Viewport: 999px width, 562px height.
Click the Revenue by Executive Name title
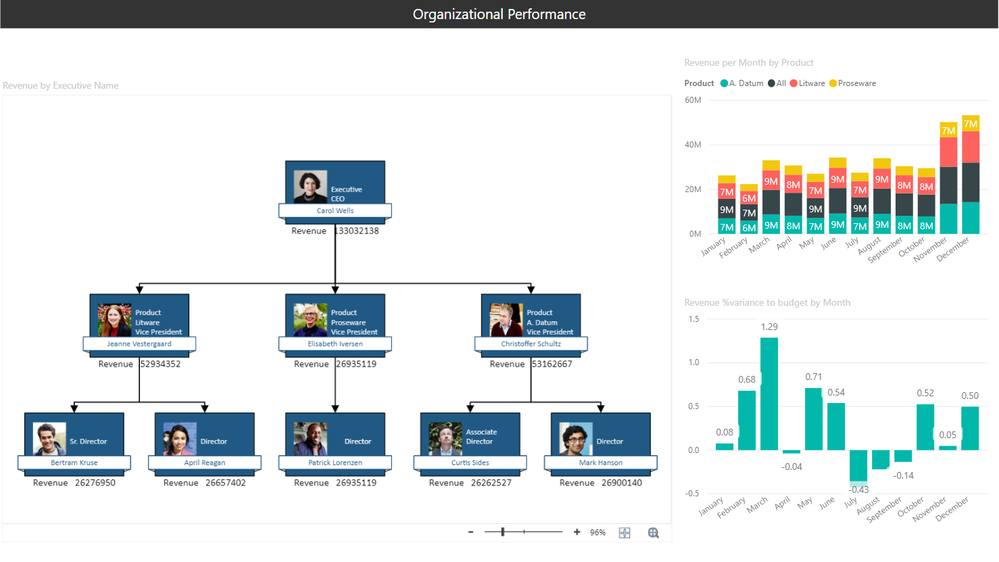[x=61, y=85]
